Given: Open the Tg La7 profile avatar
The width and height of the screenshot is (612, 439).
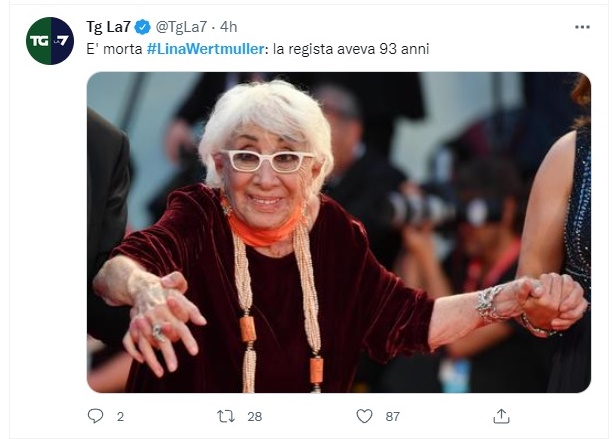Looking at the screenshot, I should (50, 41).
